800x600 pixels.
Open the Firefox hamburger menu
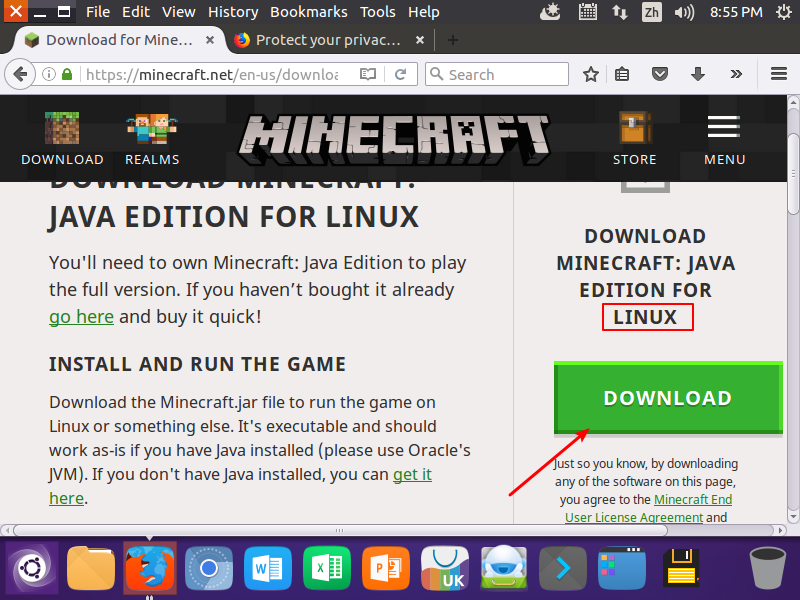click(779, 74)
